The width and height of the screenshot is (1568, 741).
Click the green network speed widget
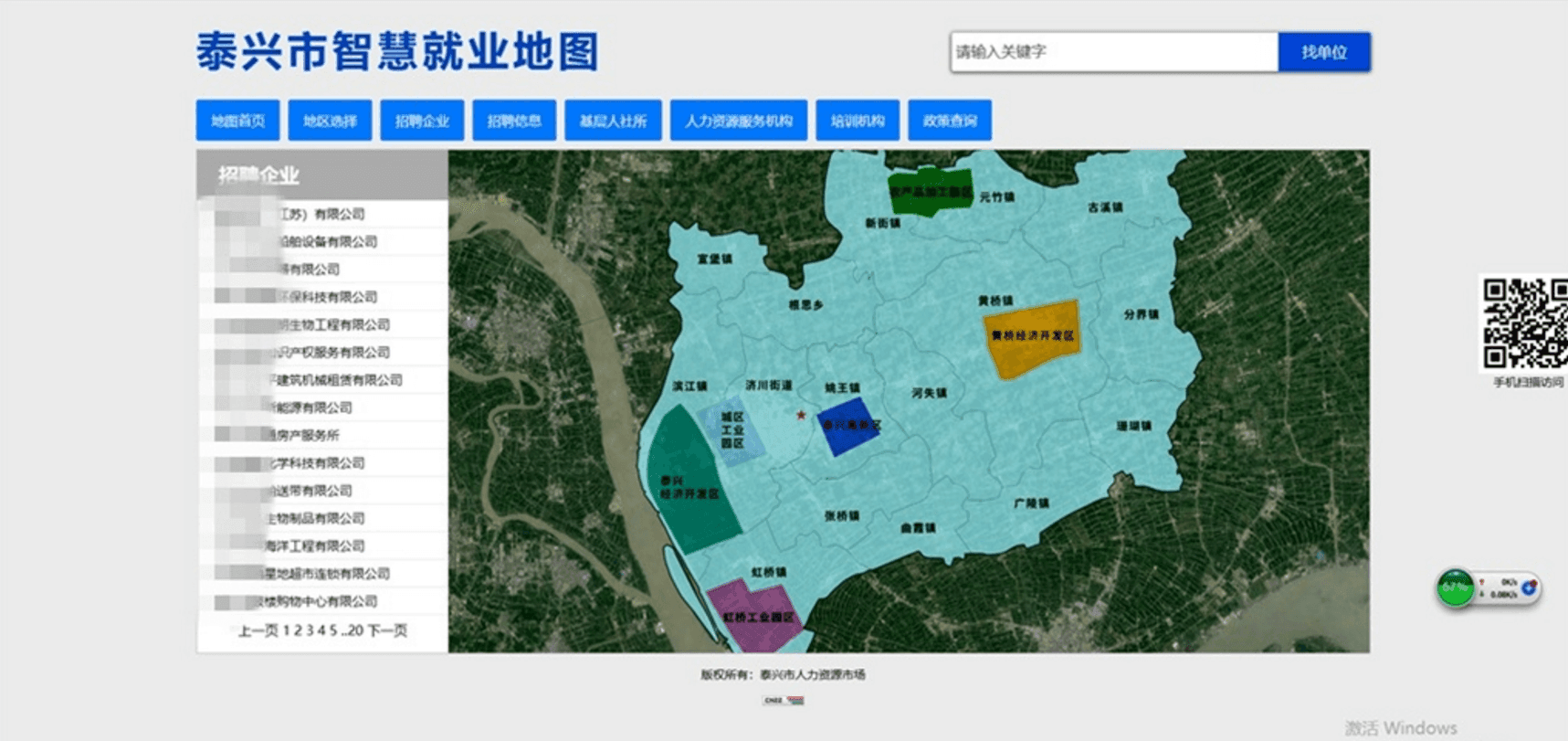1456,588
